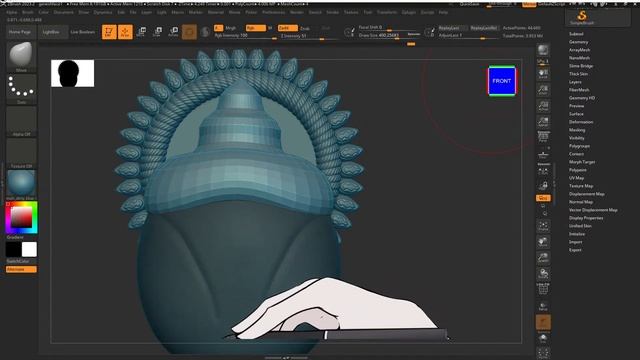This screenshot has width=640, height=360.
Task: Expand the Deformation section
Action: (x=581, y=122)
